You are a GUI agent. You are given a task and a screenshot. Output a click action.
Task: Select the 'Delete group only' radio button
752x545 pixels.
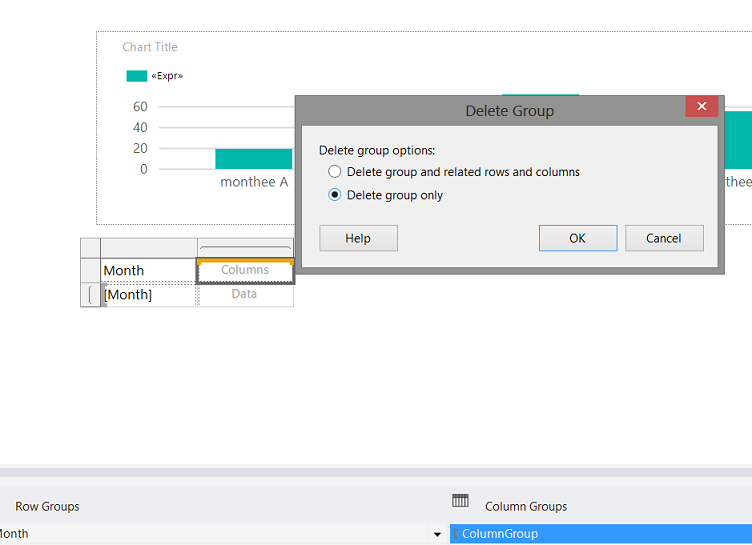coord(334,195)
